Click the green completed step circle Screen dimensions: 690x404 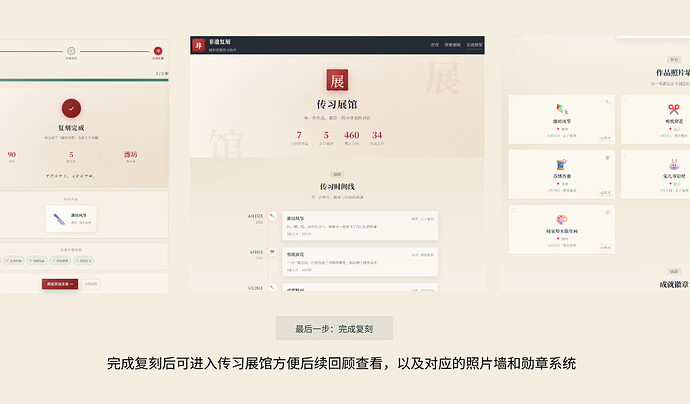(71, 51)
